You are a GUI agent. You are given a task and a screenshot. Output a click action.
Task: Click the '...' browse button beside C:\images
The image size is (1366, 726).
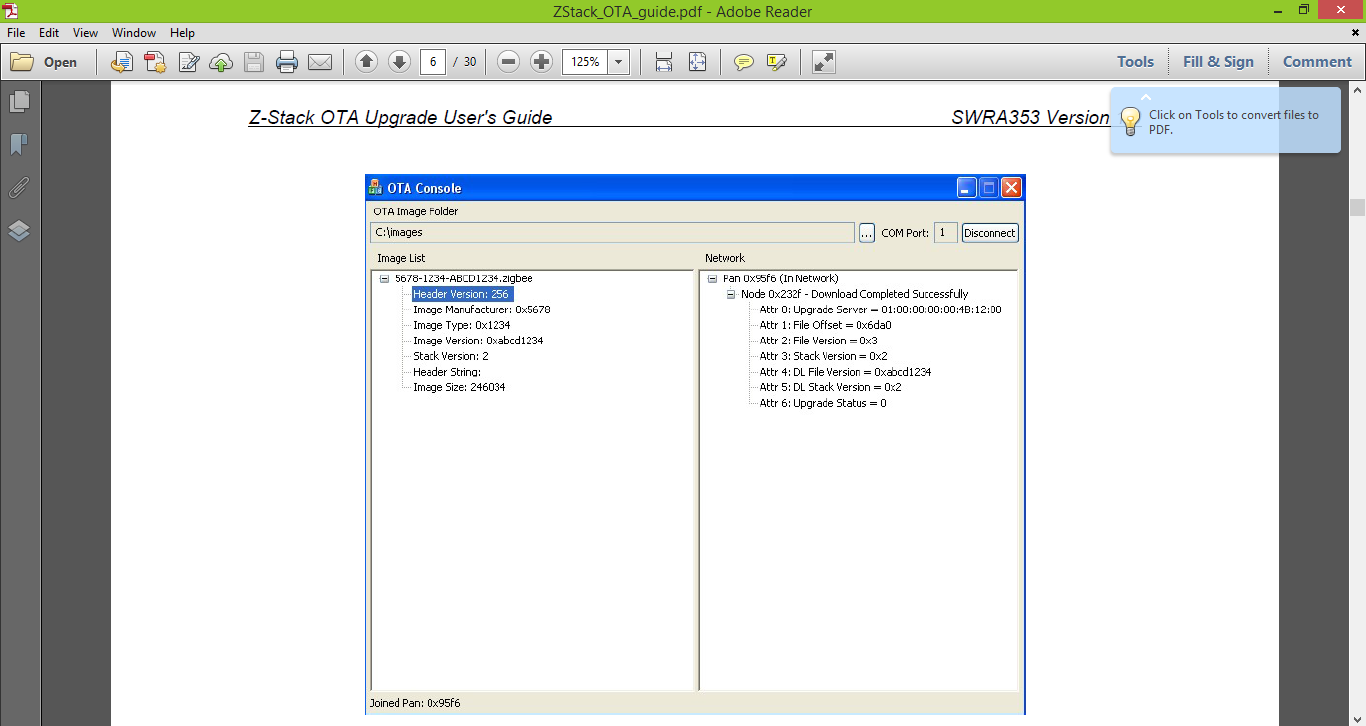pos(867,233)
